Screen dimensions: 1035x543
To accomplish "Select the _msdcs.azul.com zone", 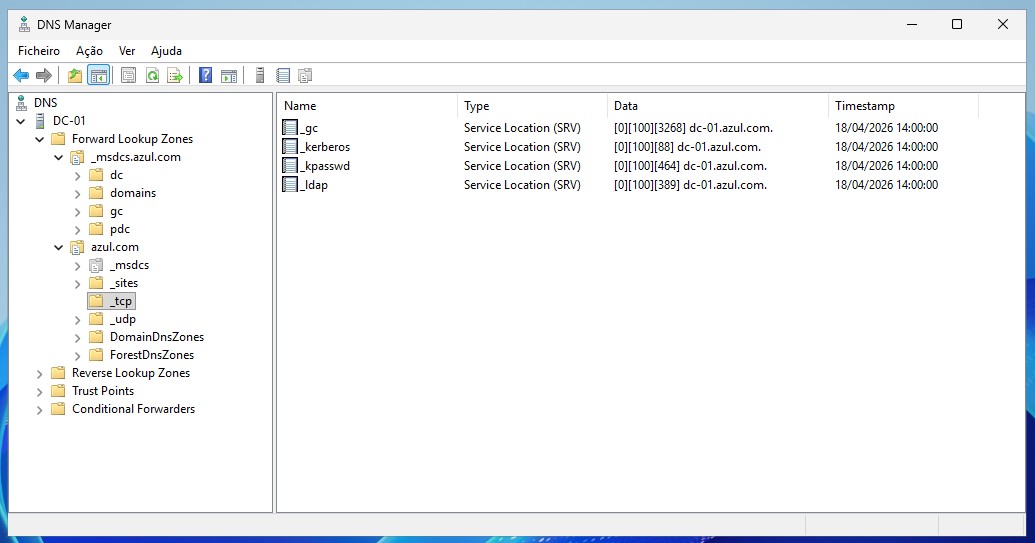I will pos(135,157).
